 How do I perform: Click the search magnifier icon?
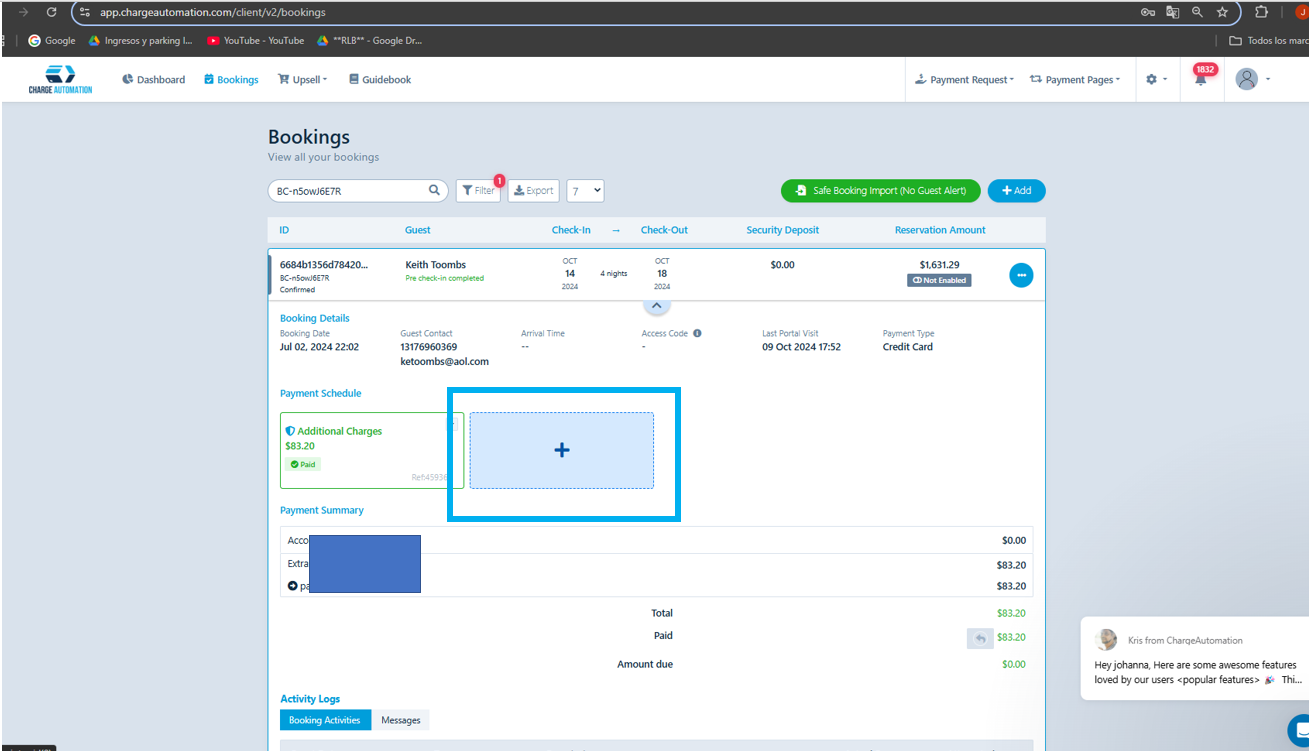(435, 190)
